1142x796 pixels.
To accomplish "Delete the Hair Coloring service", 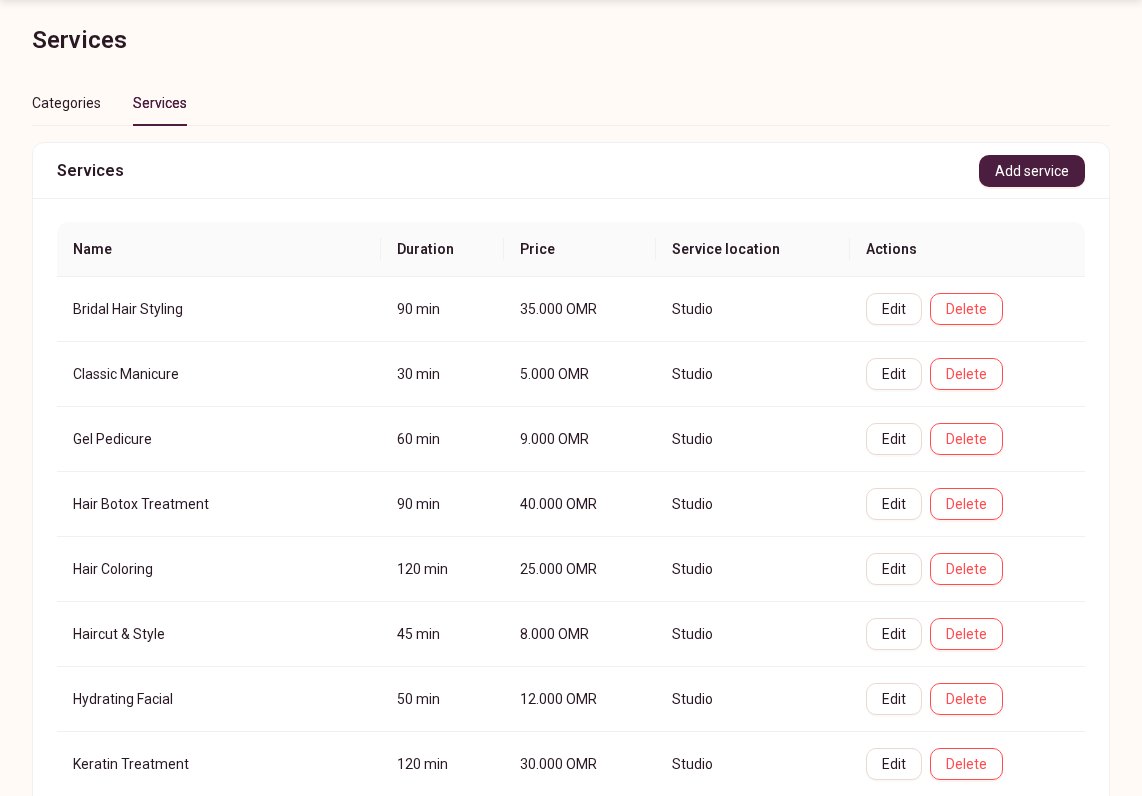I will pos(966,569).
